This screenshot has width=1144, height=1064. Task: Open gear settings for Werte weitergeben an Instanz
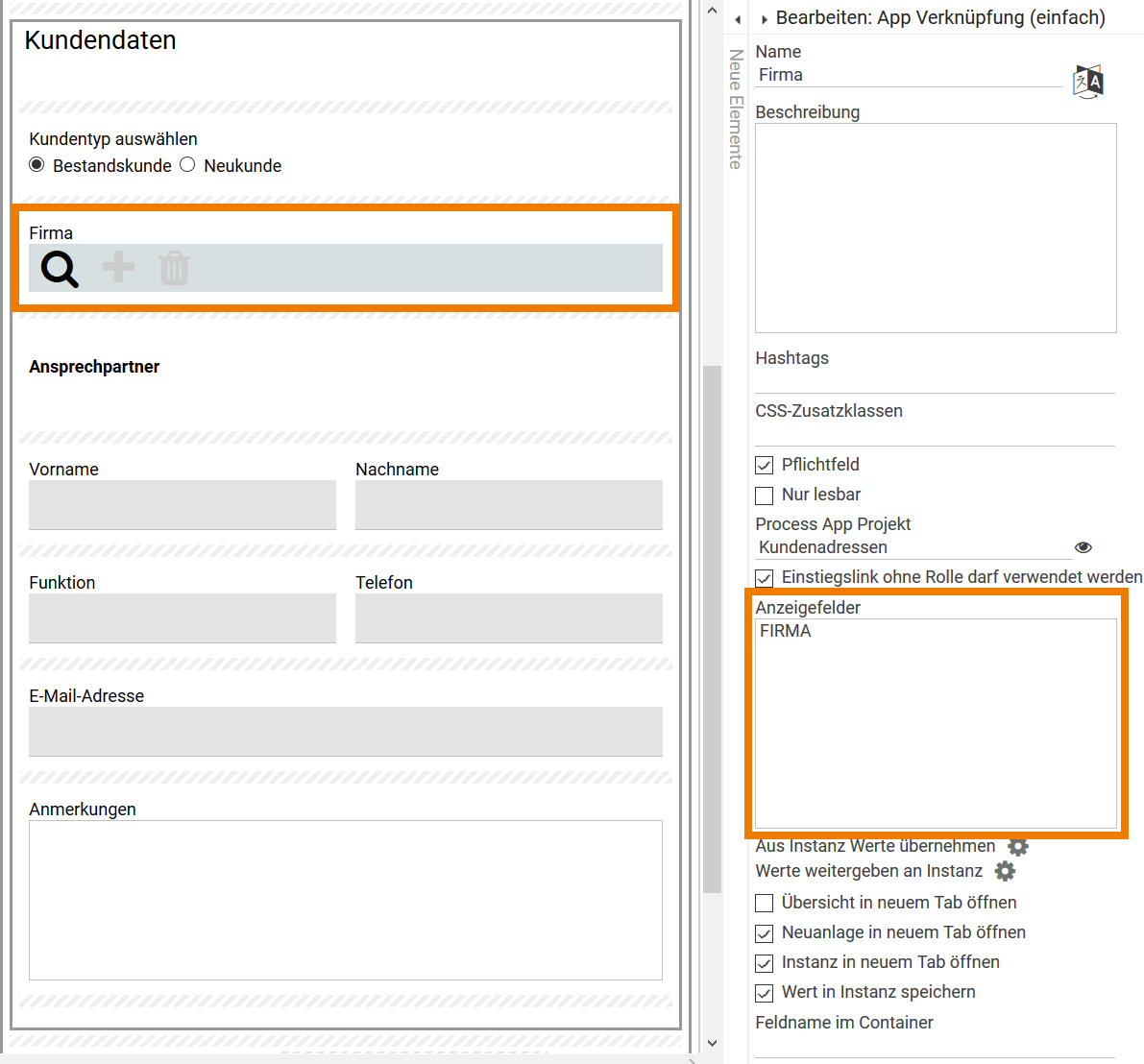pyautogui.click(x=1005, y=871)
